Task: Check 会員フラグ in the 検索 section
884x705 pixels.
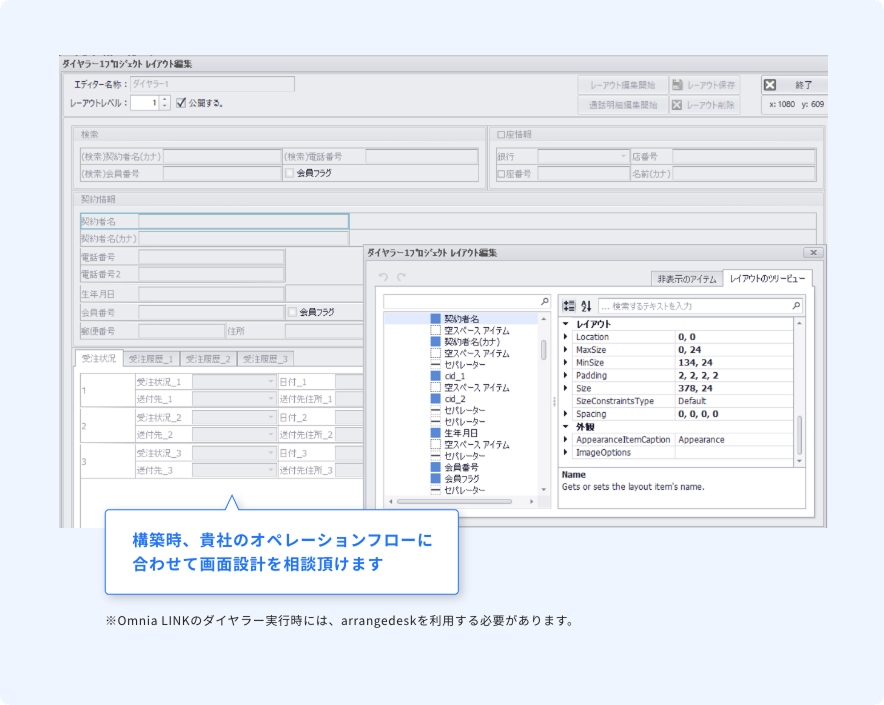Action: tap(290, 173)
